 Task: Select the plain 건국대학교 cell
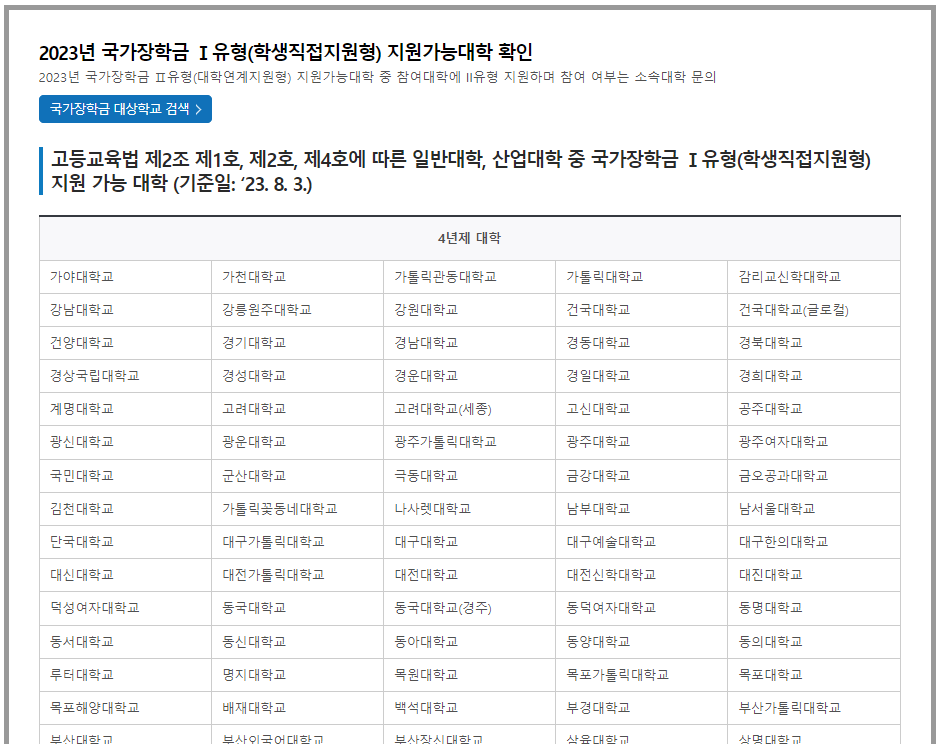[x=641, y=310]
